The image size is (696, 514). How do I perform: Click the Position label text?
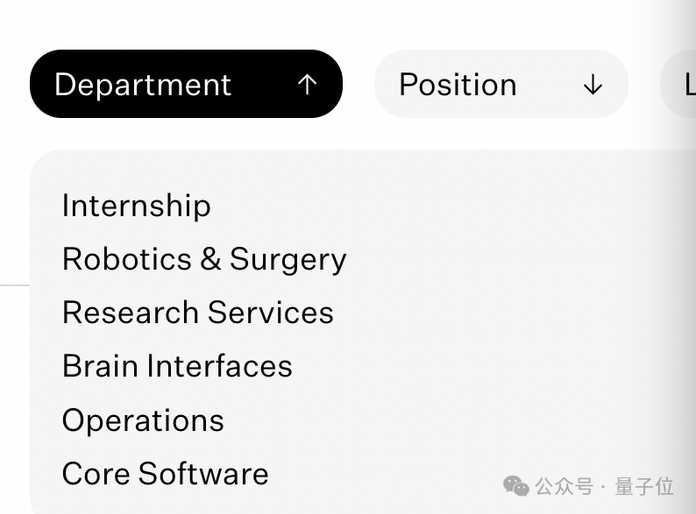(457, 85)
